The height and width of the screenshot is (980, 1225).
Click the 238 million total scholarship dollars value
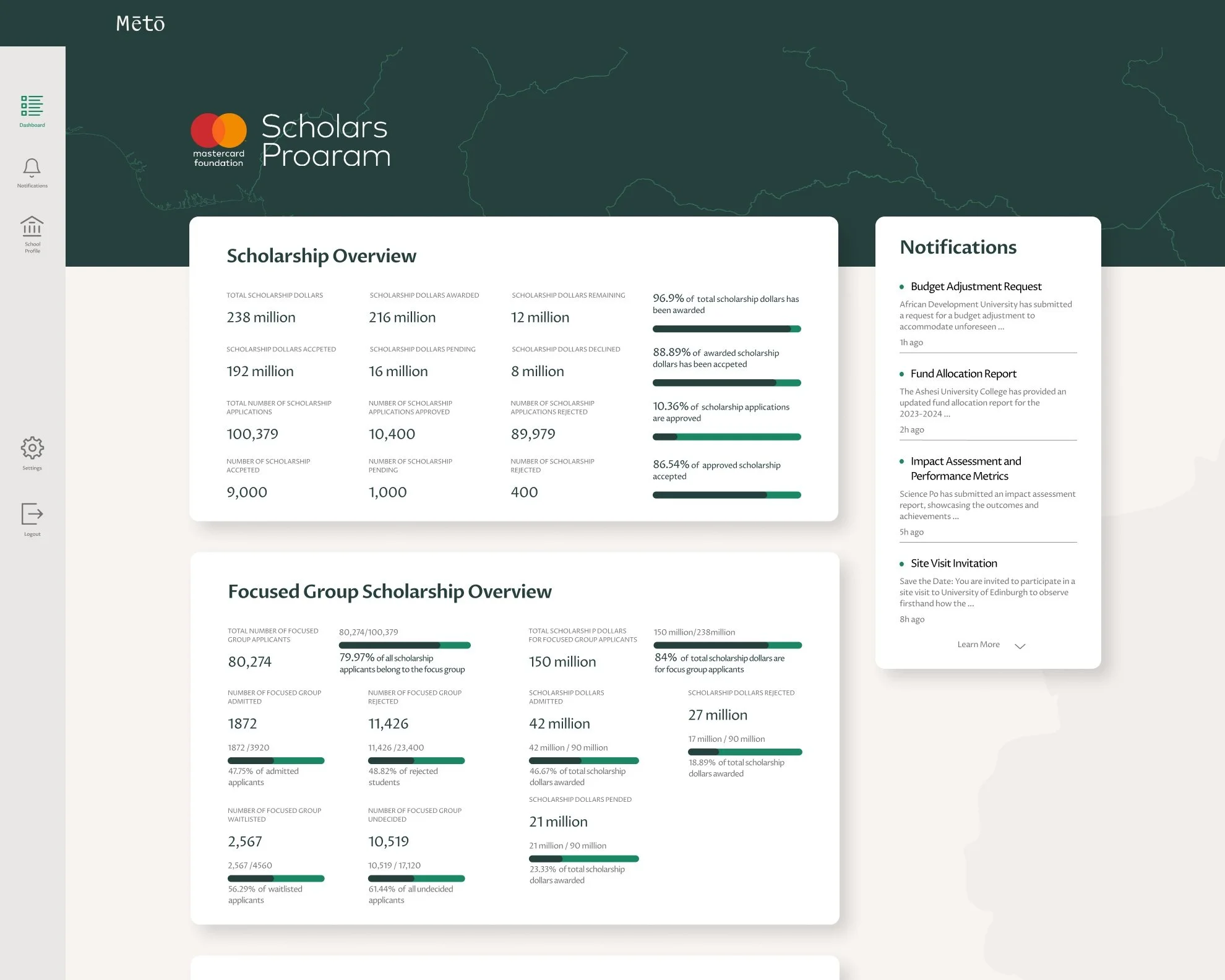(x=261, y=317)
